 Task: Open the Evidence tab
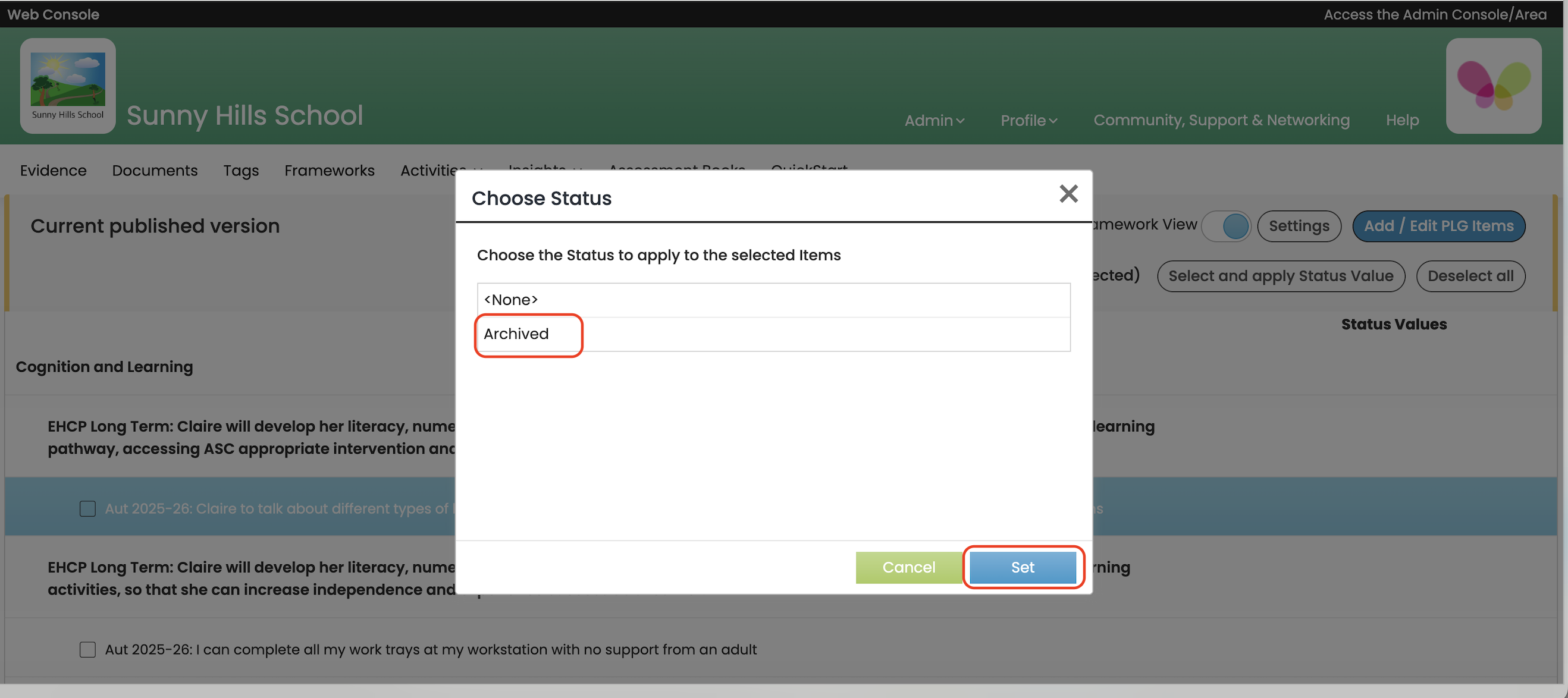tap(53, 171)
